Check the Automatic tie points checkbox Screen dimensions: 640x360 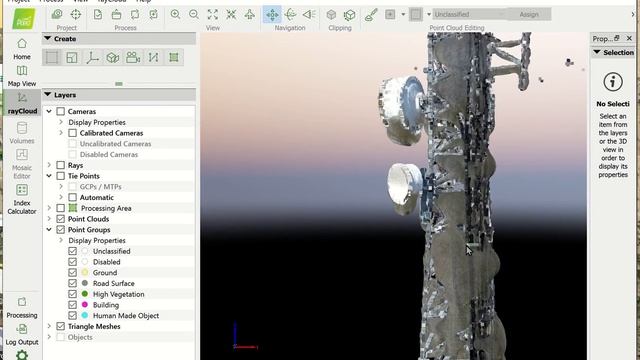[73, 198]
